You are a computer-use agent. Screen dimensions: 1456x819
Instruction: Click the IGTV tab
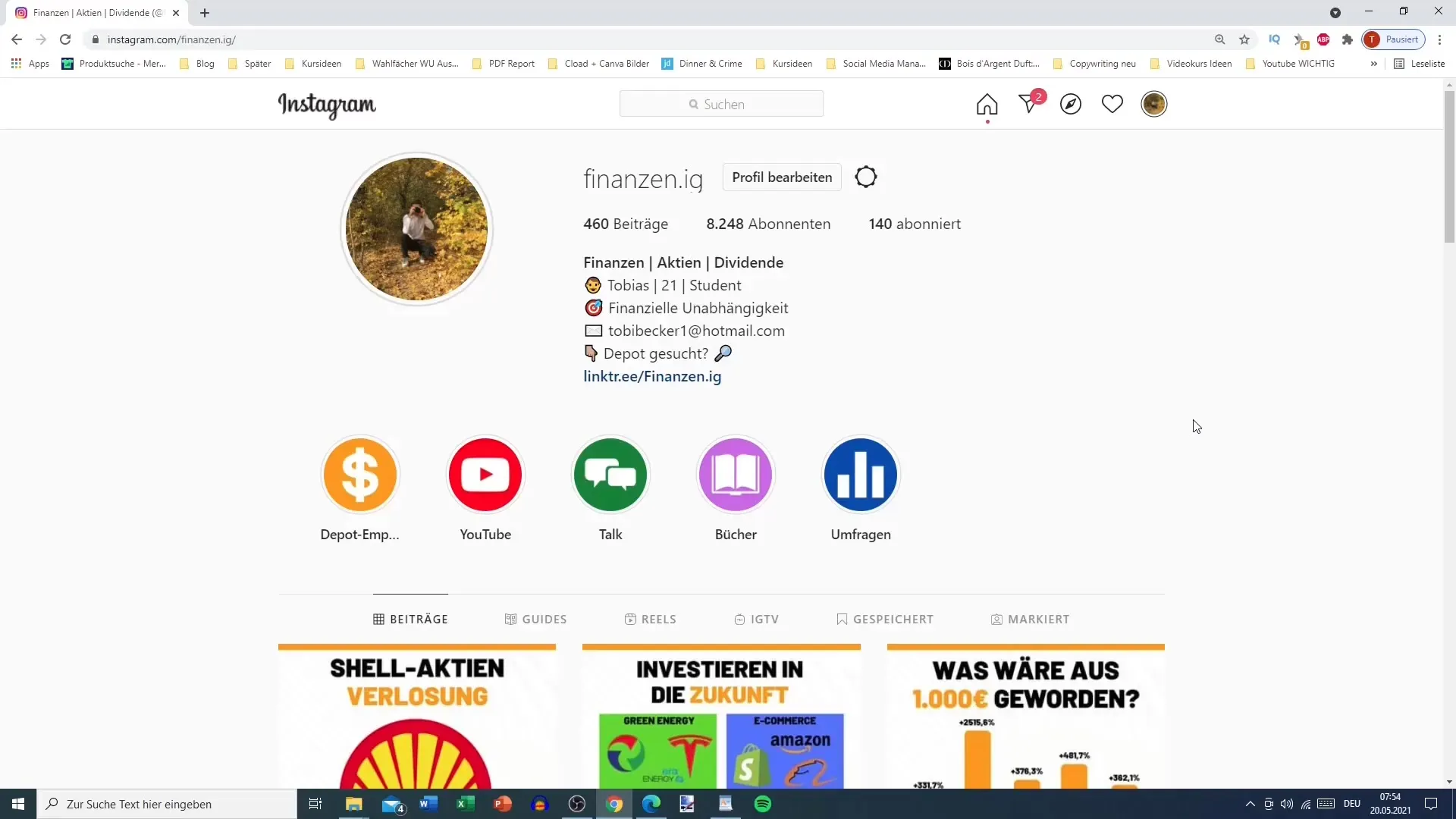click(758, 619)
